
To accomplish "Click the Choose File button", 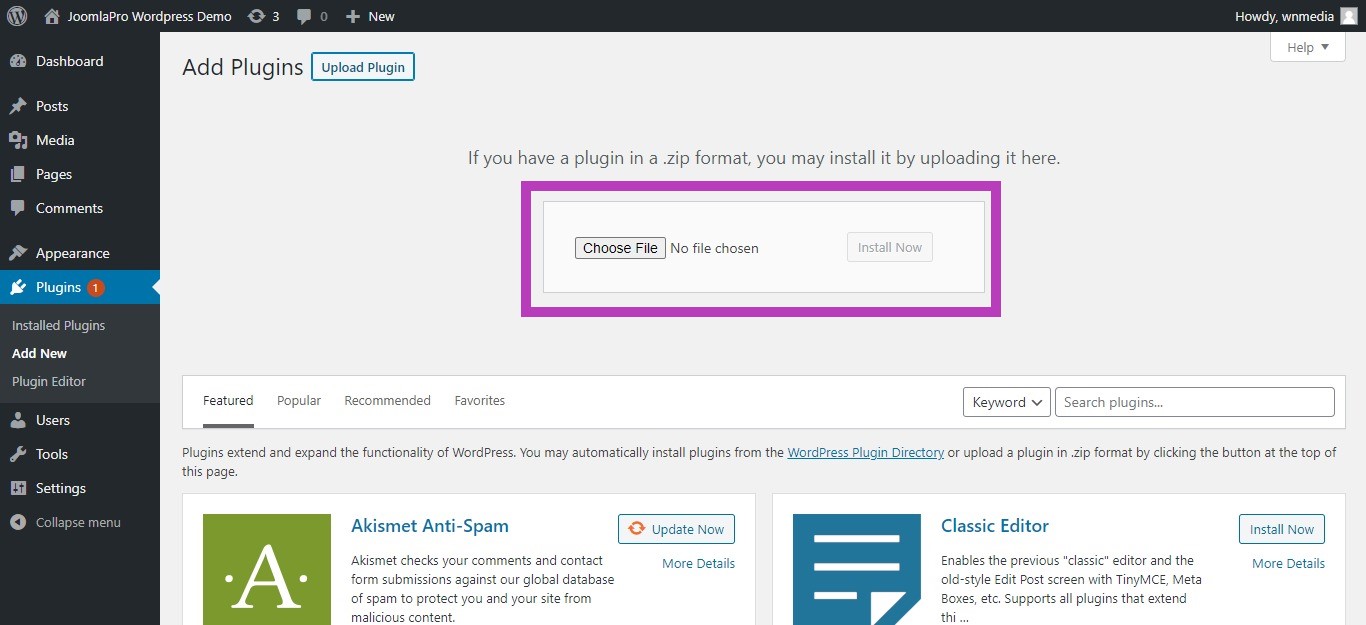I will (x=620, y=248).
